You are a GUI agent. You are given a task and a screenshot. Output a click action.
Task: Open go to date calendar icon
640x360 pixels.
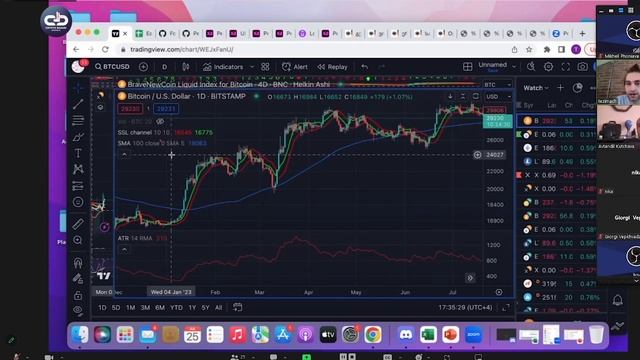pos(238,307)
